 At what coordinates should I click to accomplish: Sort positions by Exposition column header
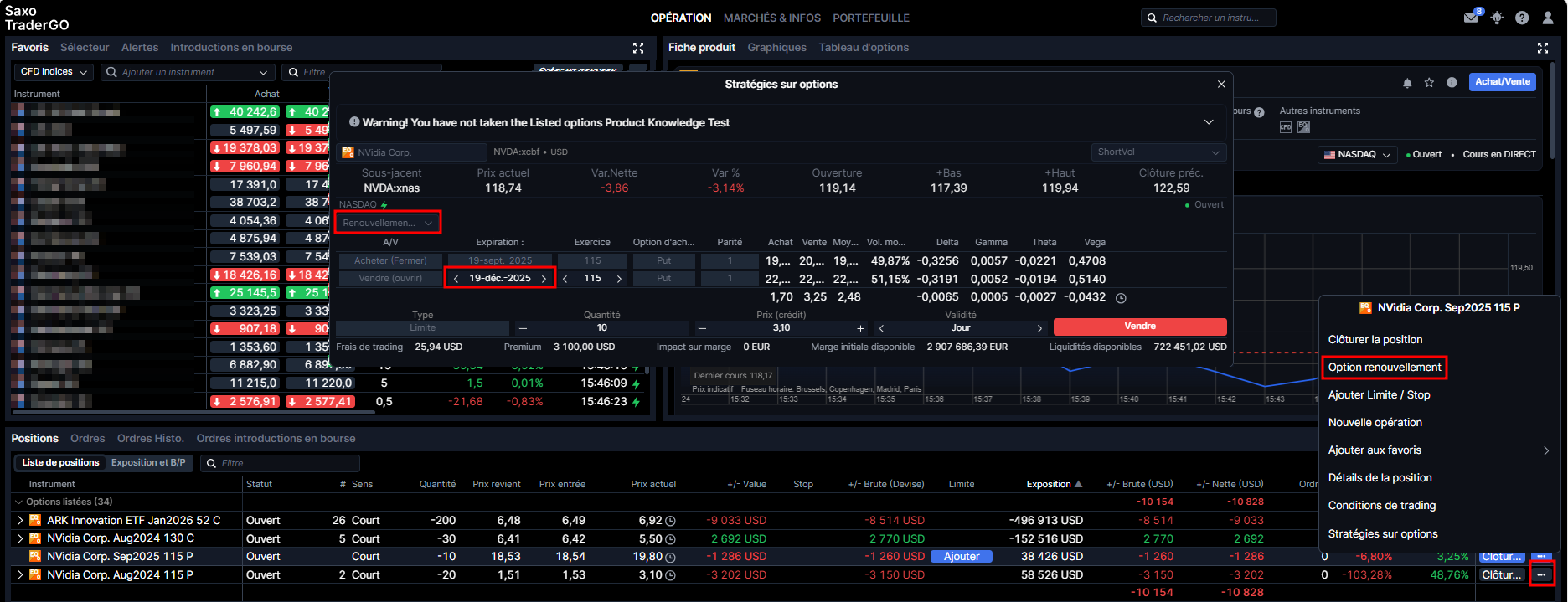(1054, 485)
